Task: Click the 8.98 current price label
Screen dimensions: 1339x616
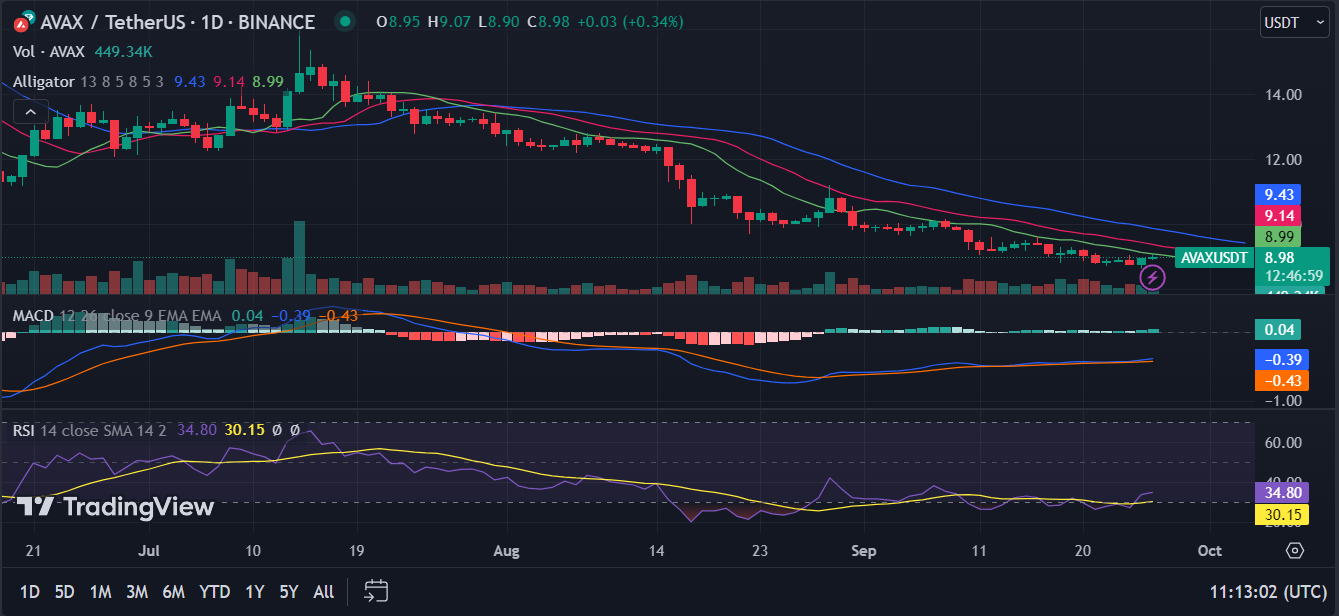Action: (x=1280, y=257)
